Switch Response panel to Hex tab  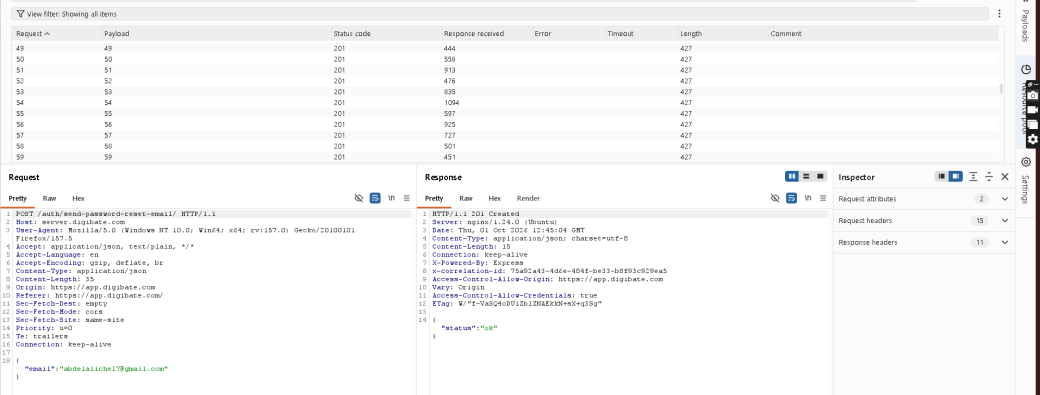(x=495, y=198)
